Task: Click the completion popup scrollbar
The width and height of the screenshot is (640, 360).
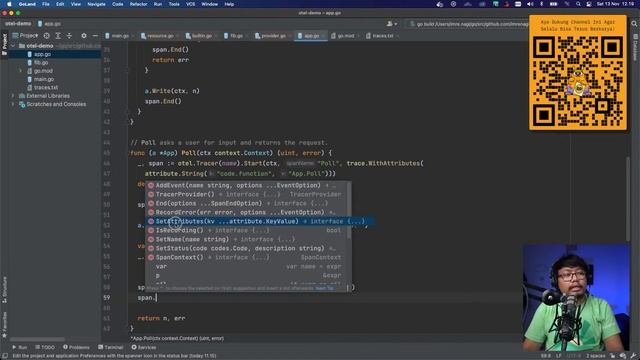Action: tap(349, 210)
